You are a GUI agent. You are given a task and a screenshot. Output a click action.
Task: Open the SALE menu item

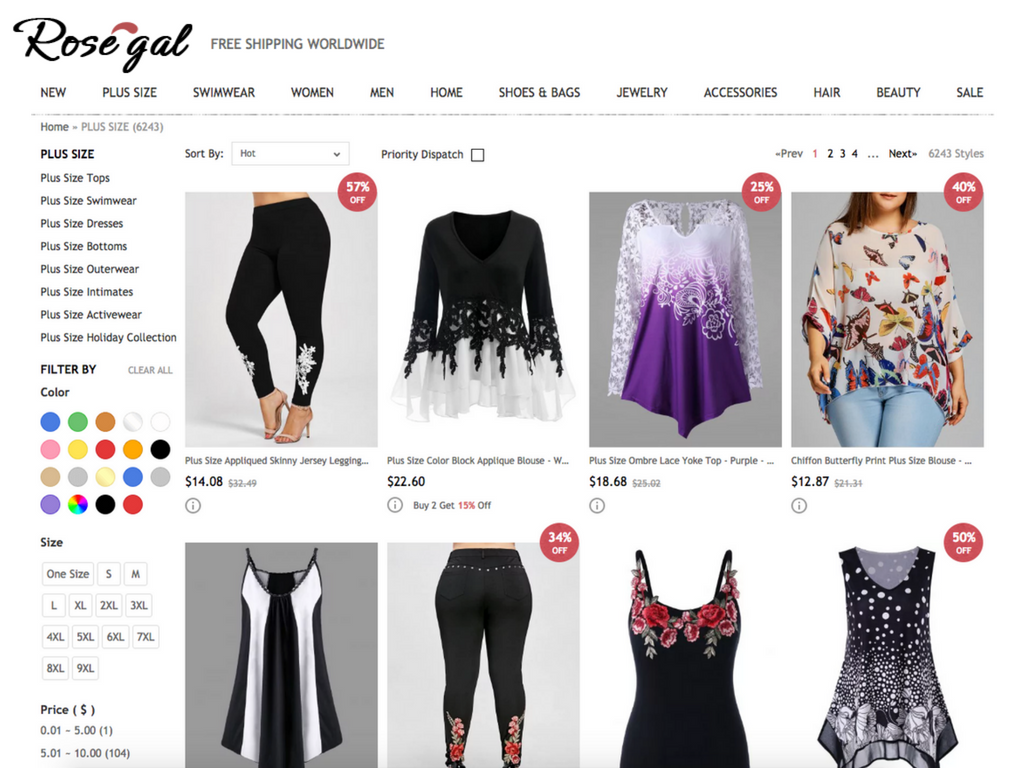(970, 93)
